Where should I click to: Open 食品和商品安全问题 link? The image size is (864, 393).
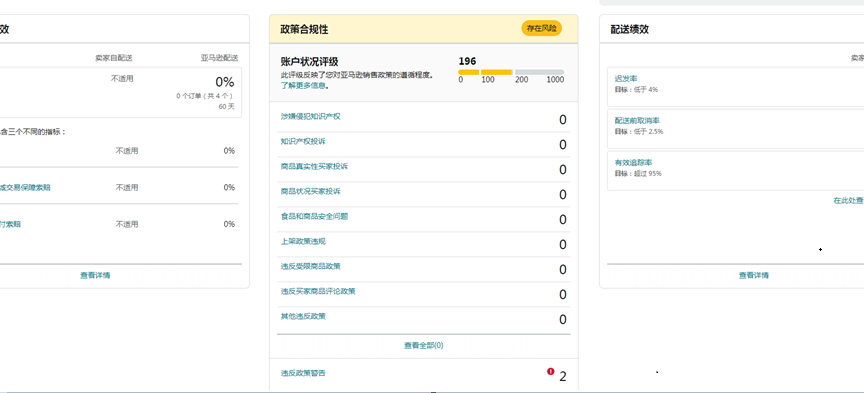point(314,216)
